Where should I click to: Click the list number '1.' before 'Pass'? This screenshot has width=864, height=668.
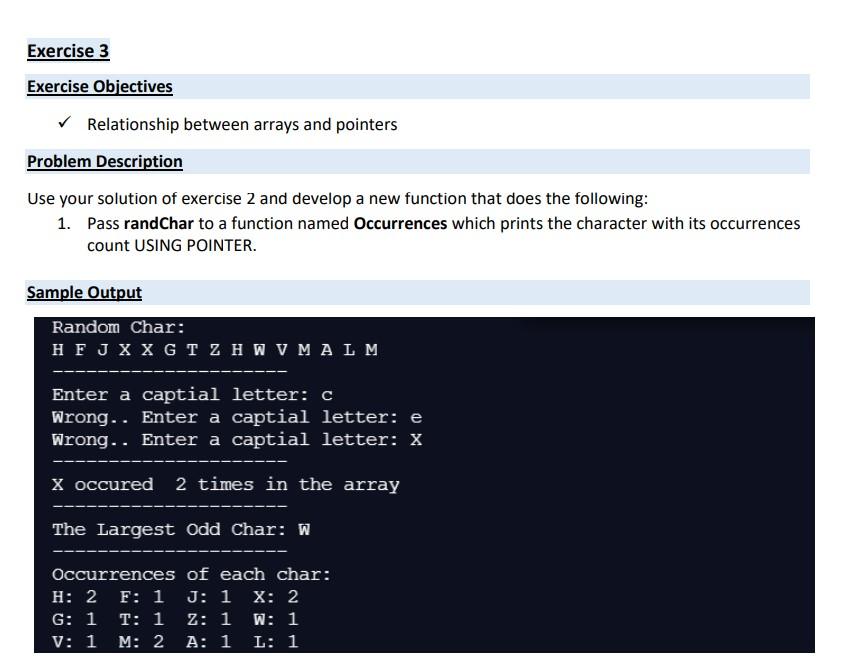tap(64, 224)
